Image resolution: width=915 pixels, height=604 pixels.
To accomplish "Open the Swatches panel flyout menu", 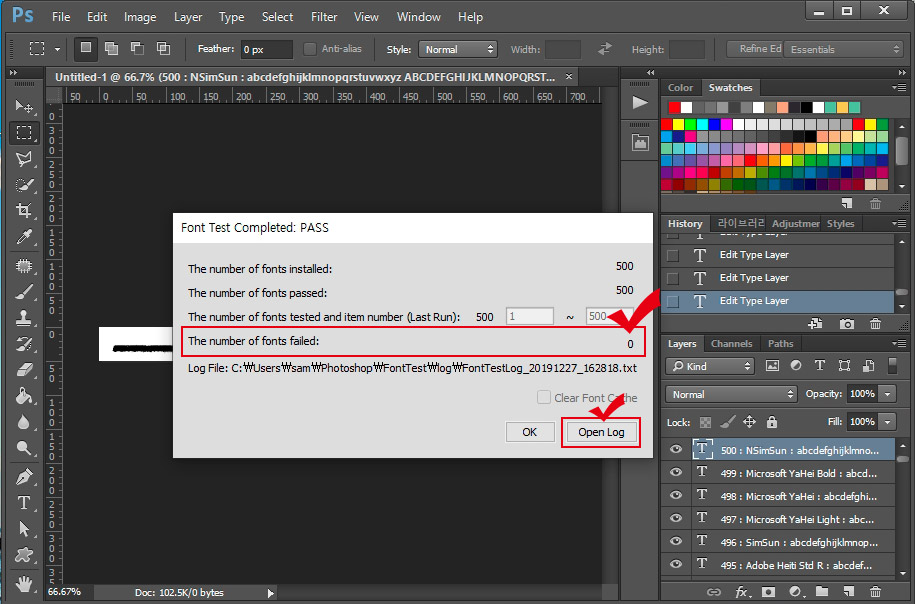I will (x=899, y=88).
